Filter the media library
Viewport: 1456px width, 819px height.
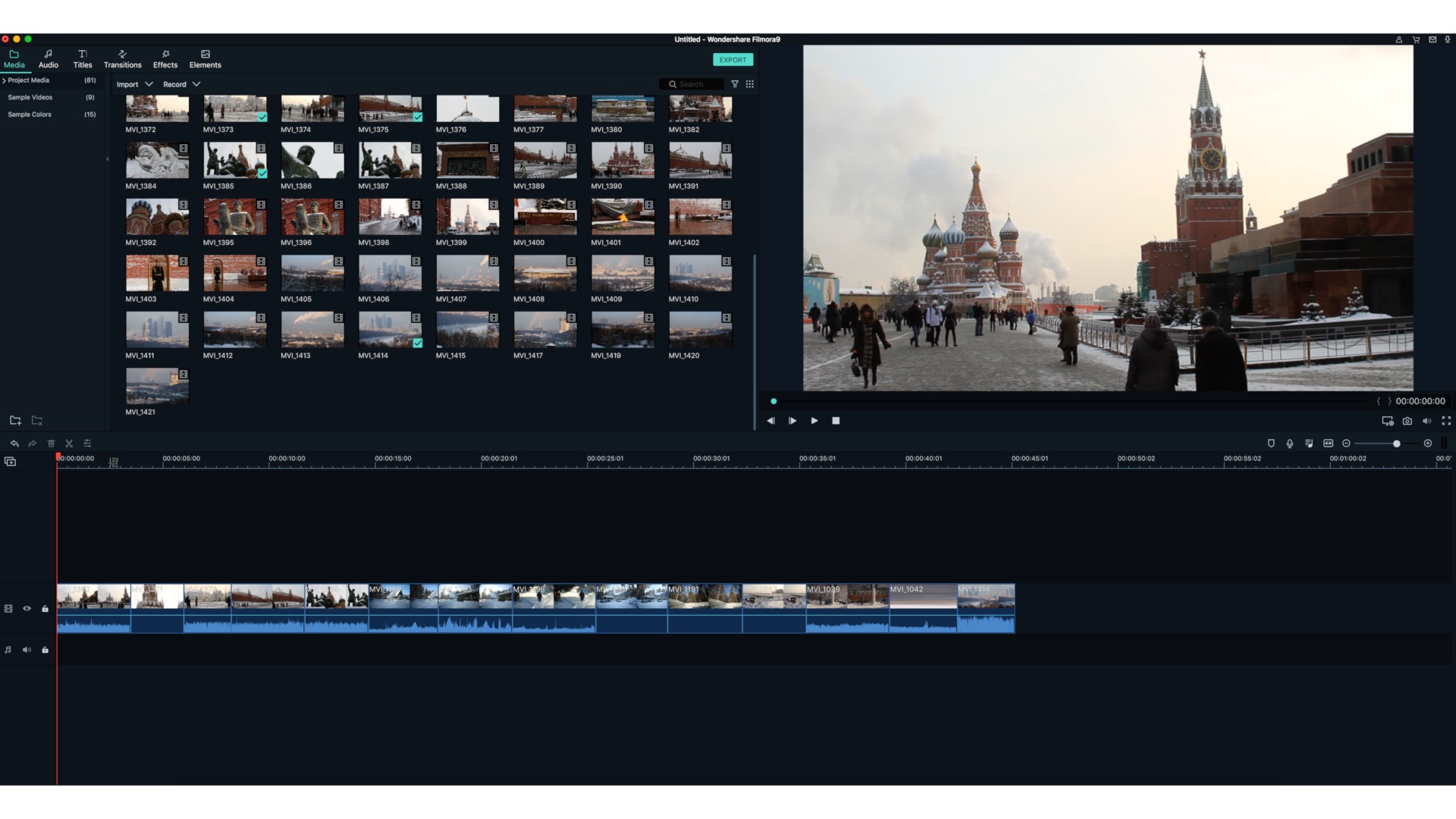tap(735, 84)
